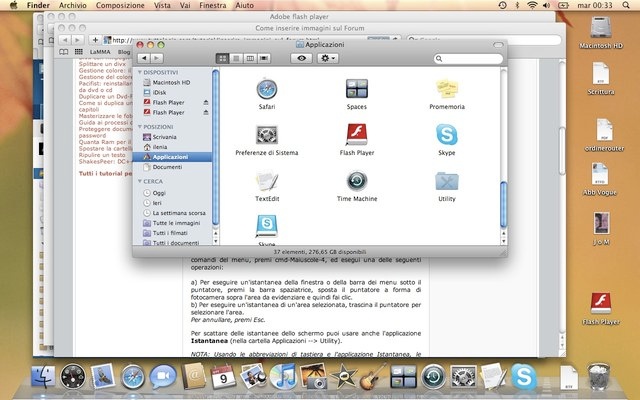Open the 'Splittare un divx' link in Safari

102,64
